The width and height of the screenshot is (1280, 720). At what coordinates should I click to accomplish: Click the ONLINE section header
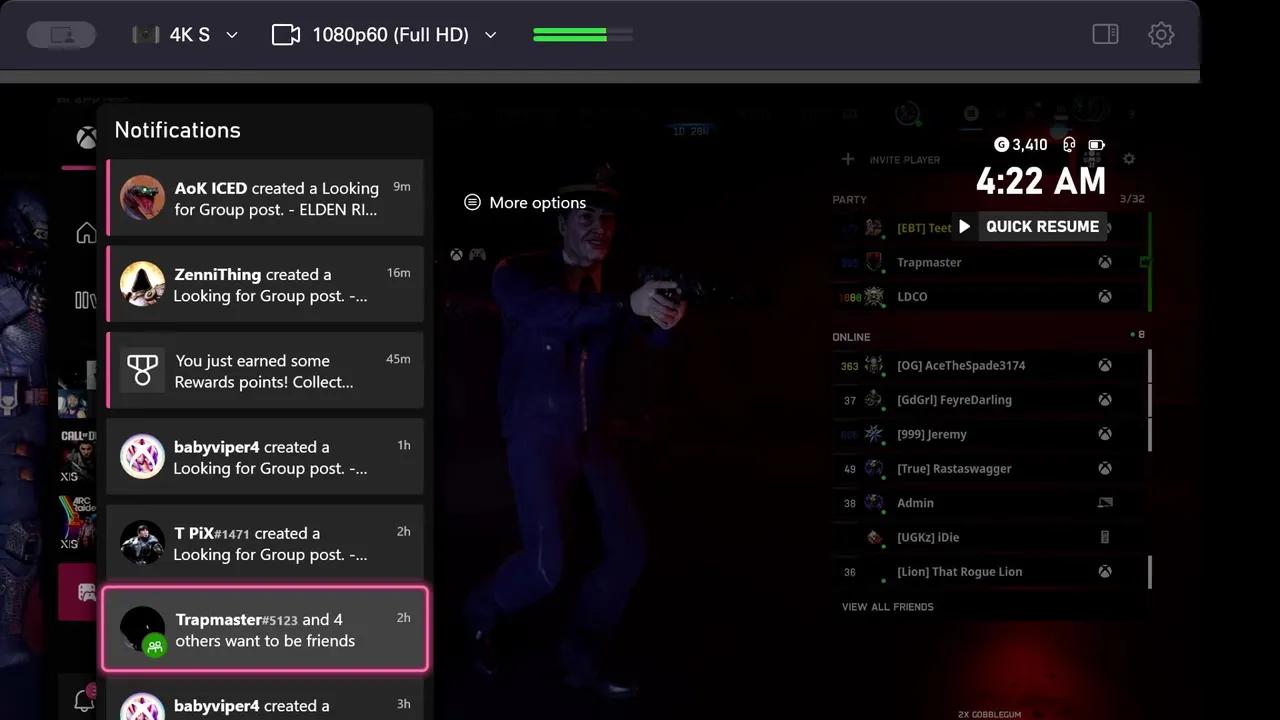[851, 338]
